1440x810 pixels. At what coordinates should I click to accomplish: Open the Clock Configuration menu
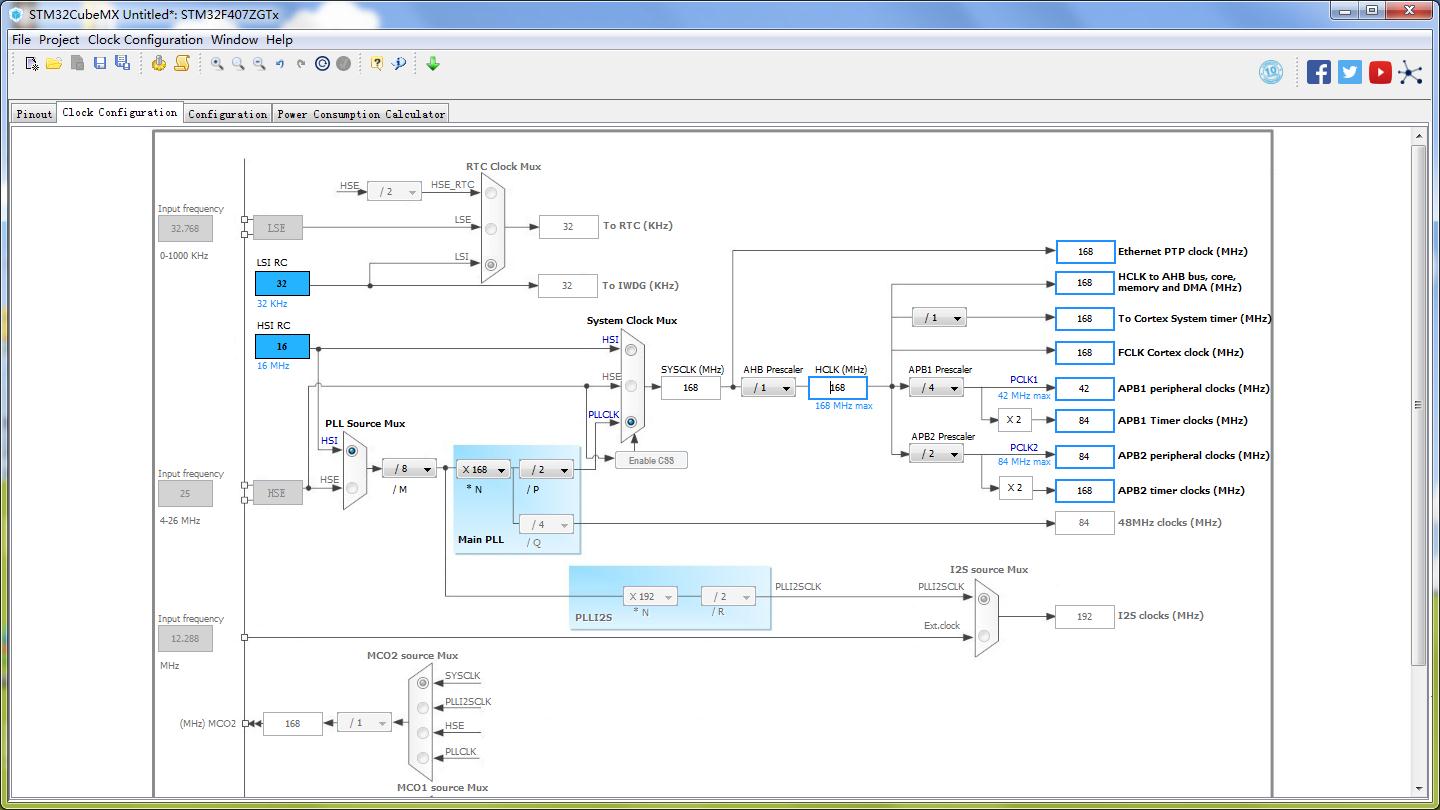[145, 40]
